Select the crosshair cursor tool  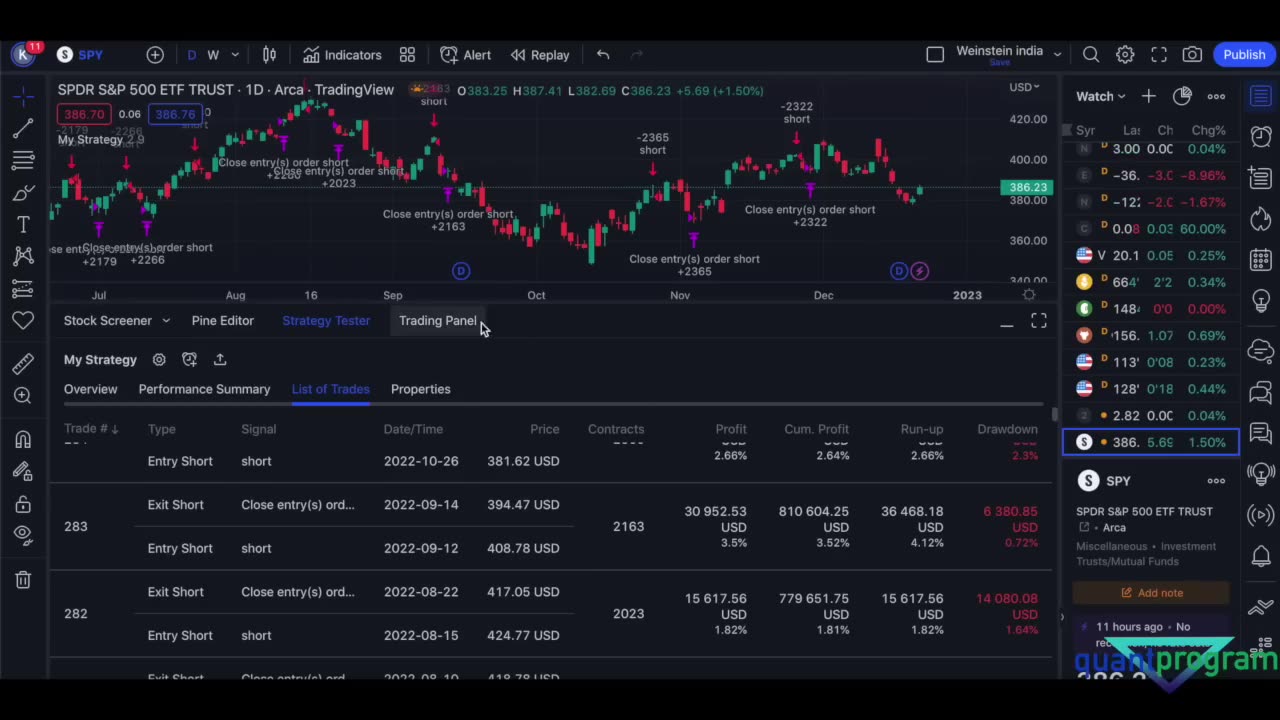23,96
